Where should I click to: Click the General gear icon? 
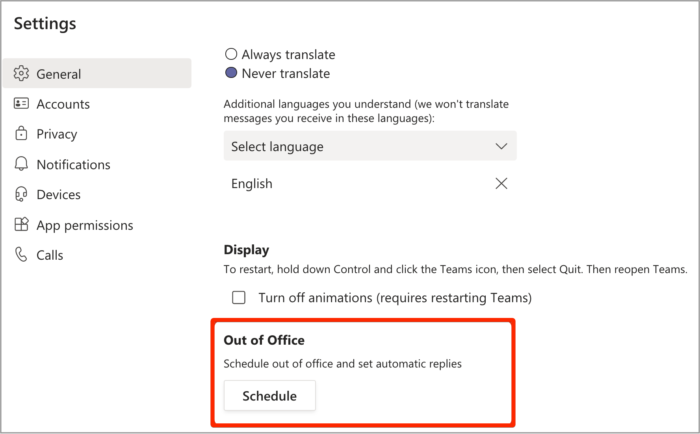(x=21, y=73)
